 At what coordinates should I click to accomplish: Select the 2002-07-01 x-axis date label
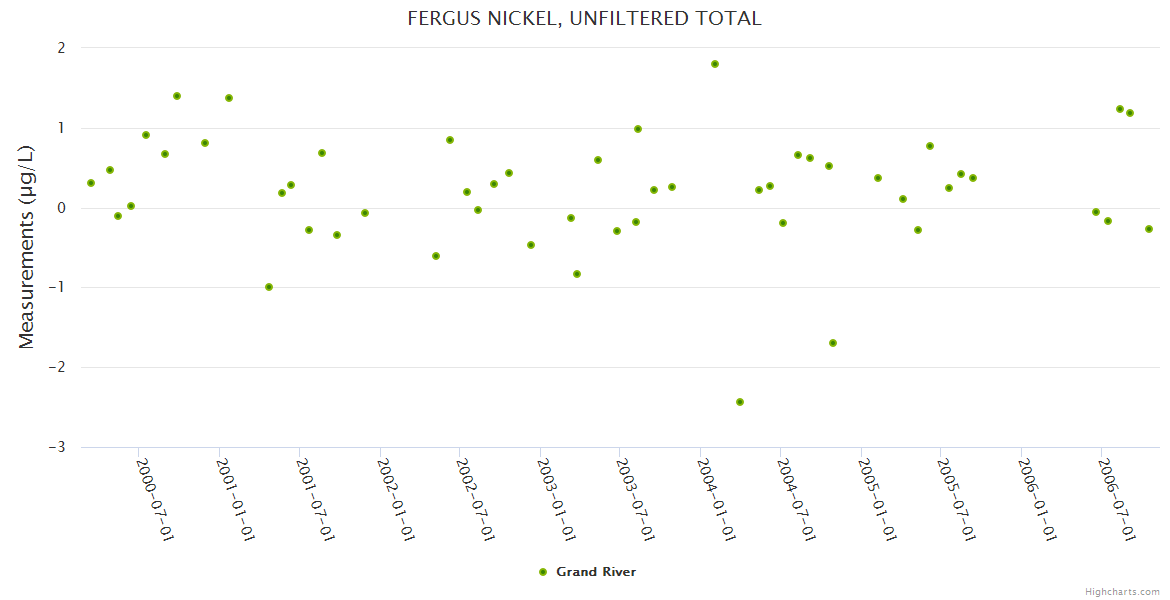pos(476,498)
